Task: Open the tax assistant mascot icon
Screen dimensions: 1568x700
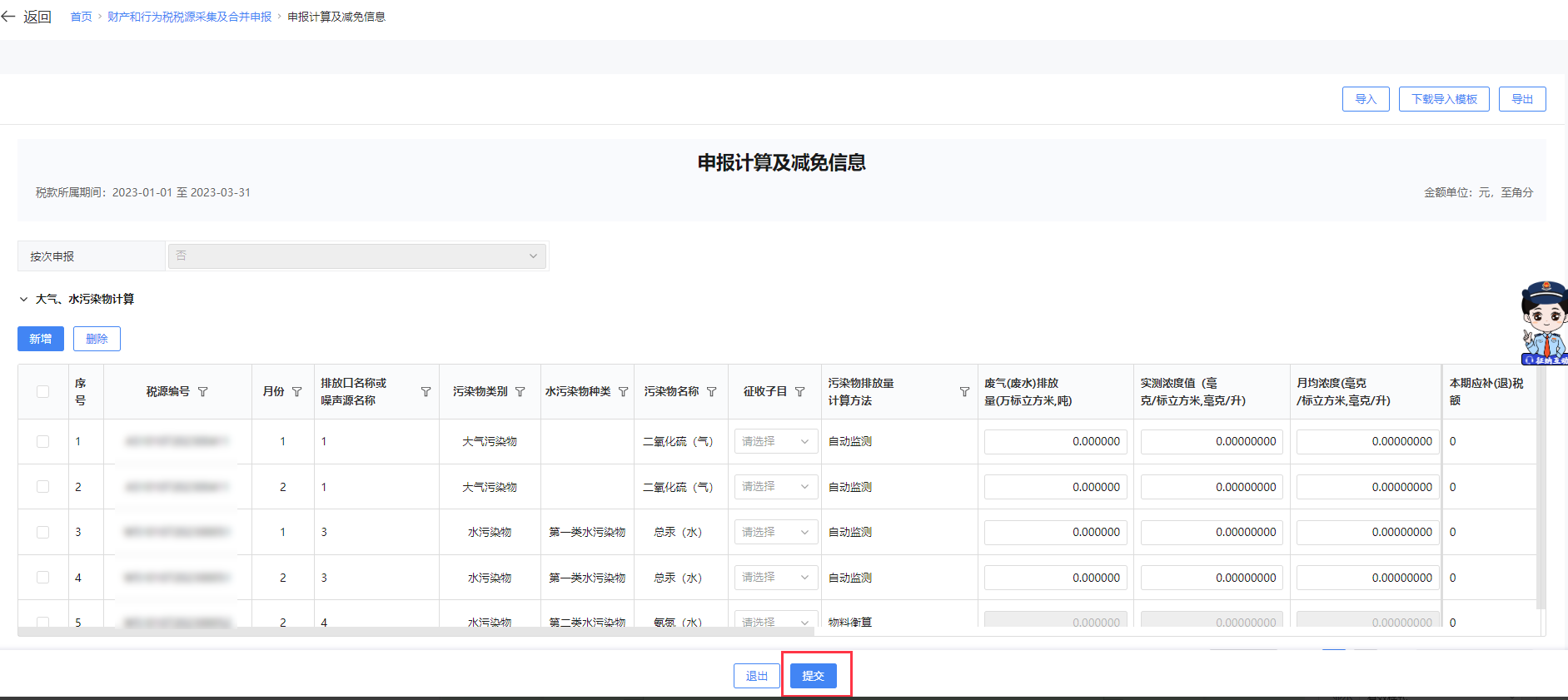Action: coord(1545,324)
